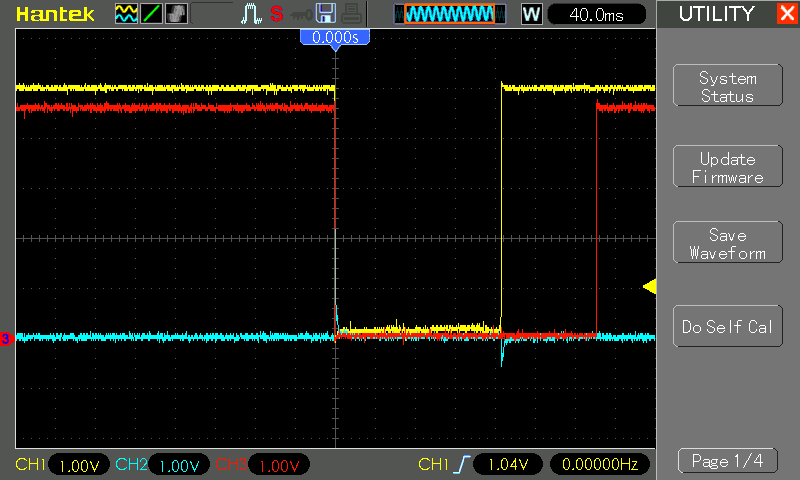The image size is (800, 480).
Task: Go to next page via Page 1/4
Action: coord(728,461)
